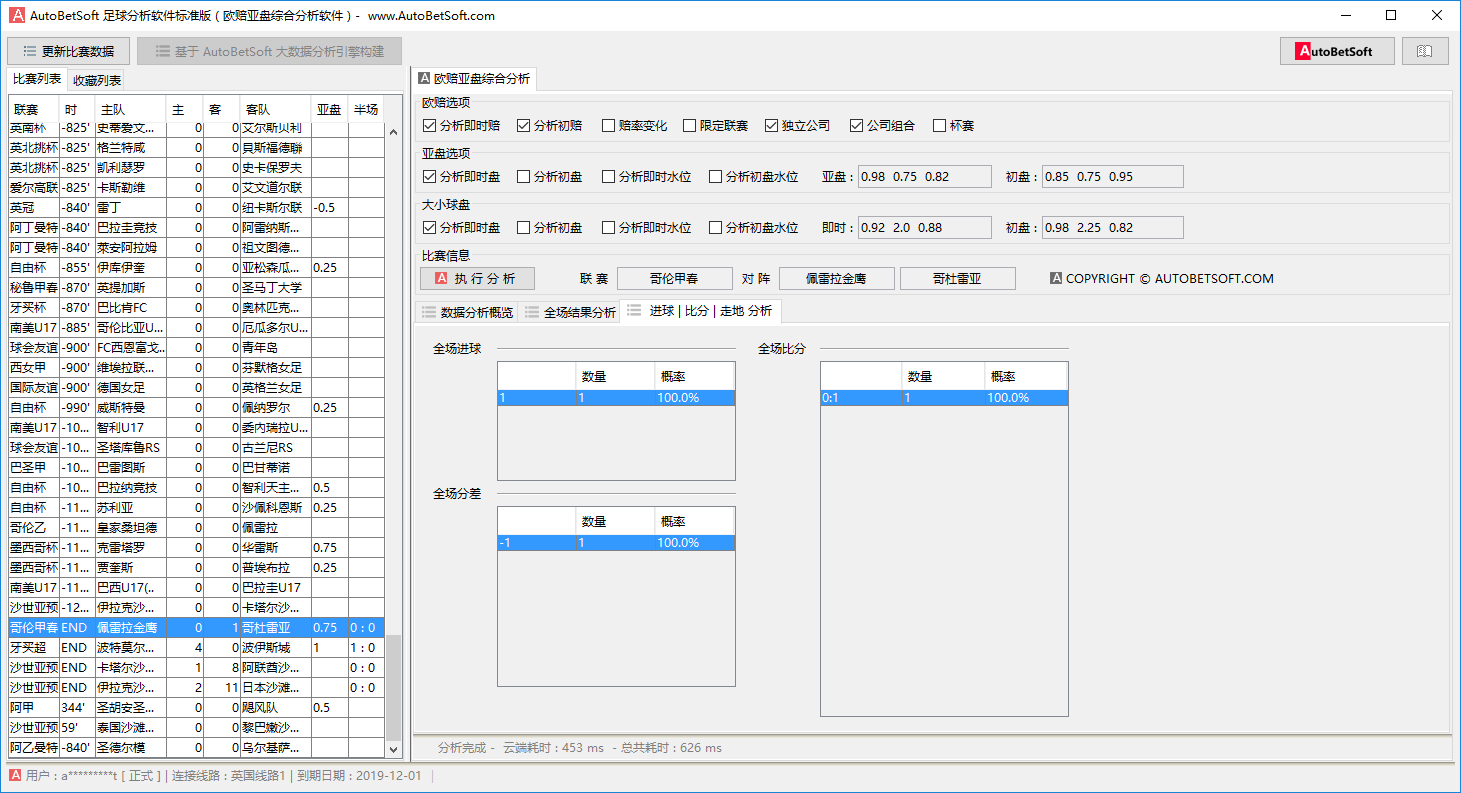Select the 哥伦甲春 佩雷拉金鹰 match row
Viewport: 1461px width, 793px height.
tap(196, 627)
